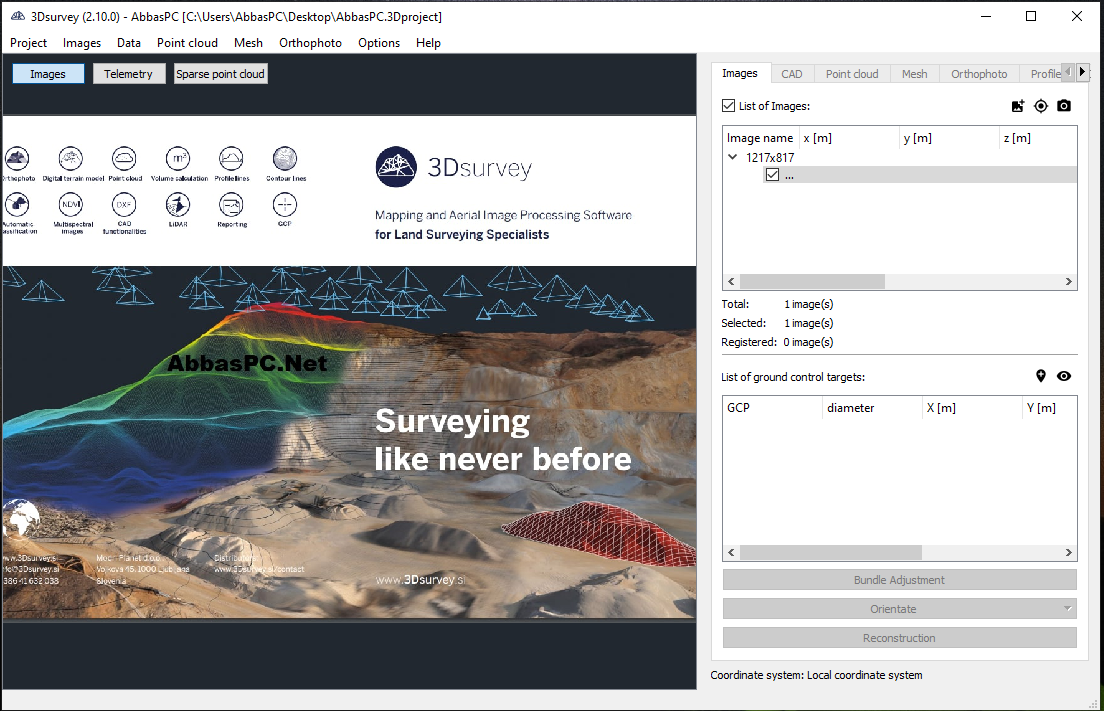Screen dimensions: 1104x711
Task: Click right arrow of GCP list scrollbar
Action: 1068,553
